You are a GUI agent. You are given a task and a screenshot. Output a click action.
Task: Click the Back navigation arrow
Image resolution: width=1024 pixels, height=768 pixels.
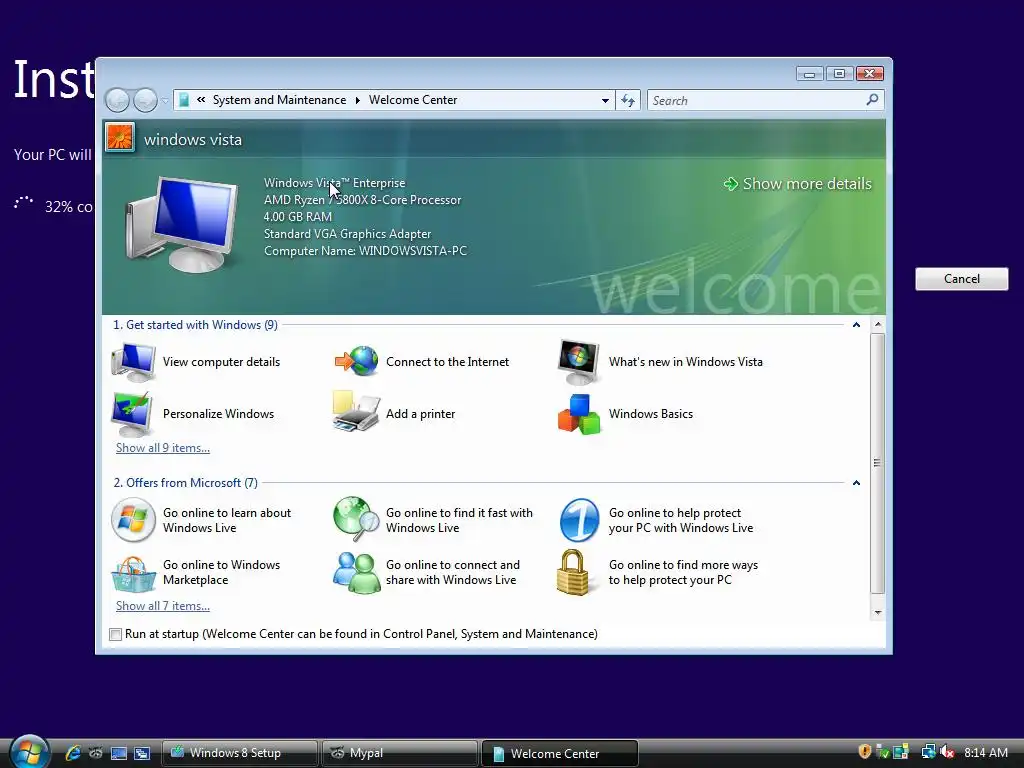click(118, 101)
